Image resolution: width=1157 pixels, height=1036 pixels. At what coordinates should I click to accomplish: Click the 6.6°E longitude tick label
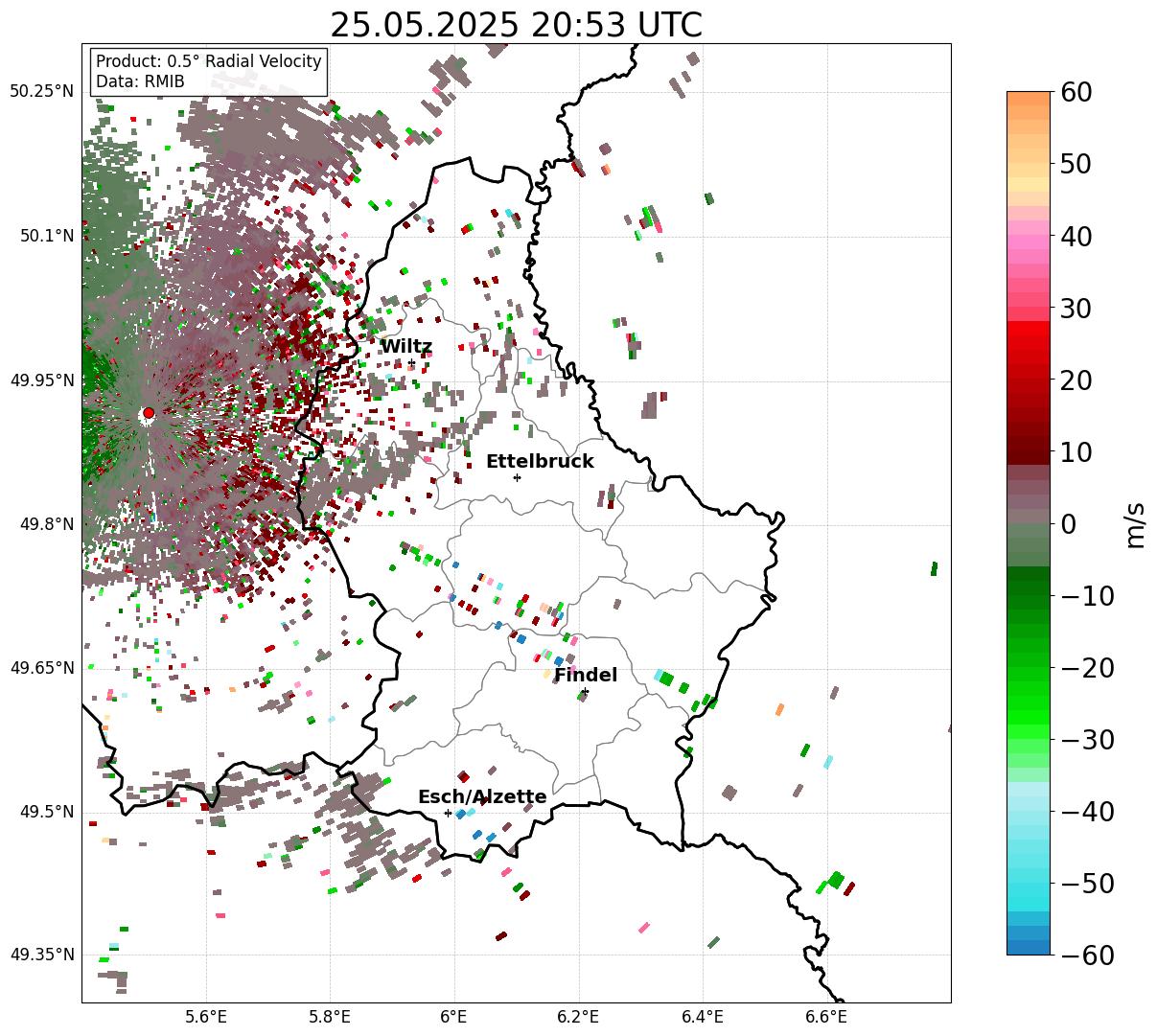[x=826, y=1016]
